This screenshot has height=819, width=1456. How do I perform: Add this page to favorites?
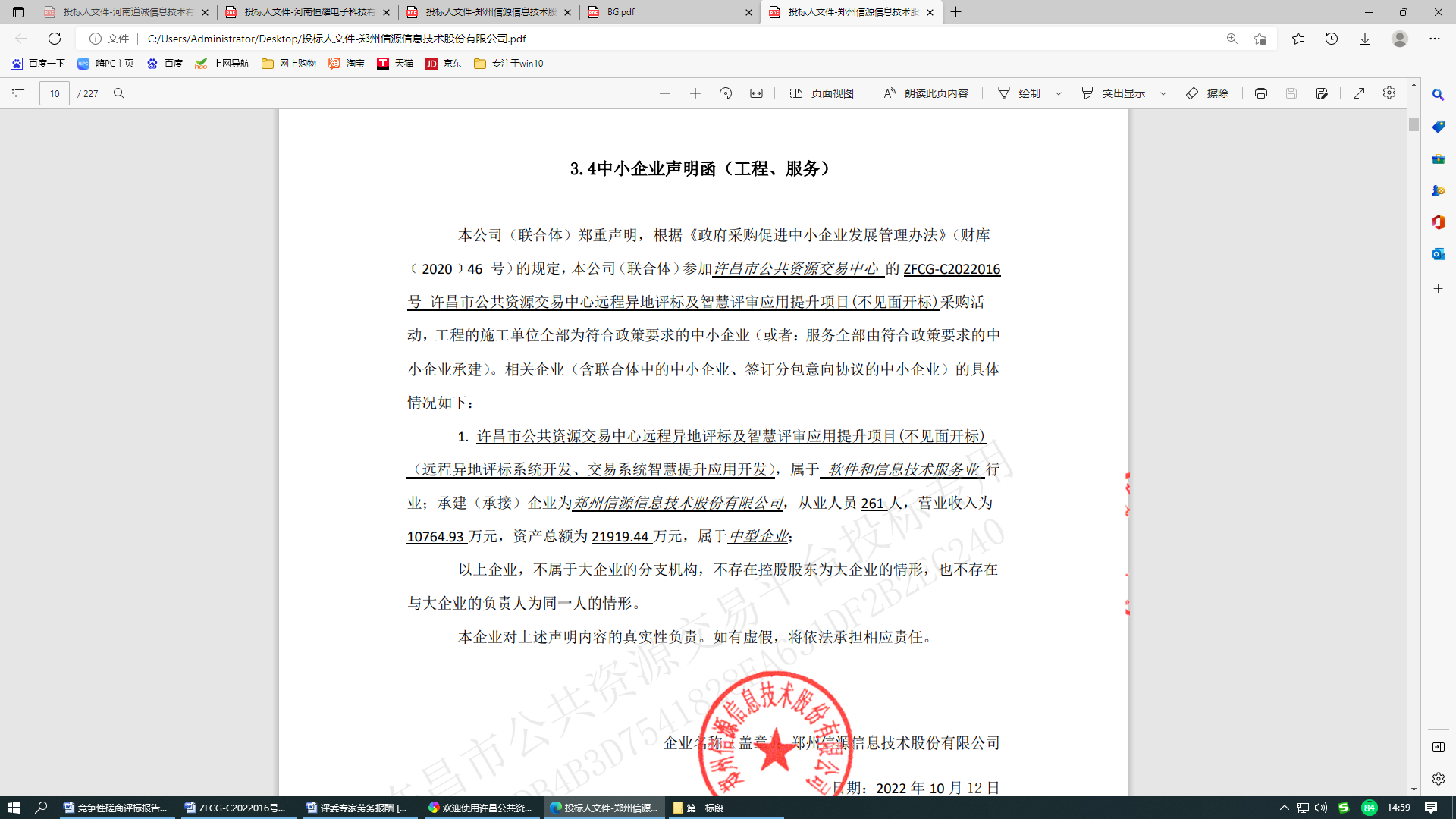[1260, 39]
